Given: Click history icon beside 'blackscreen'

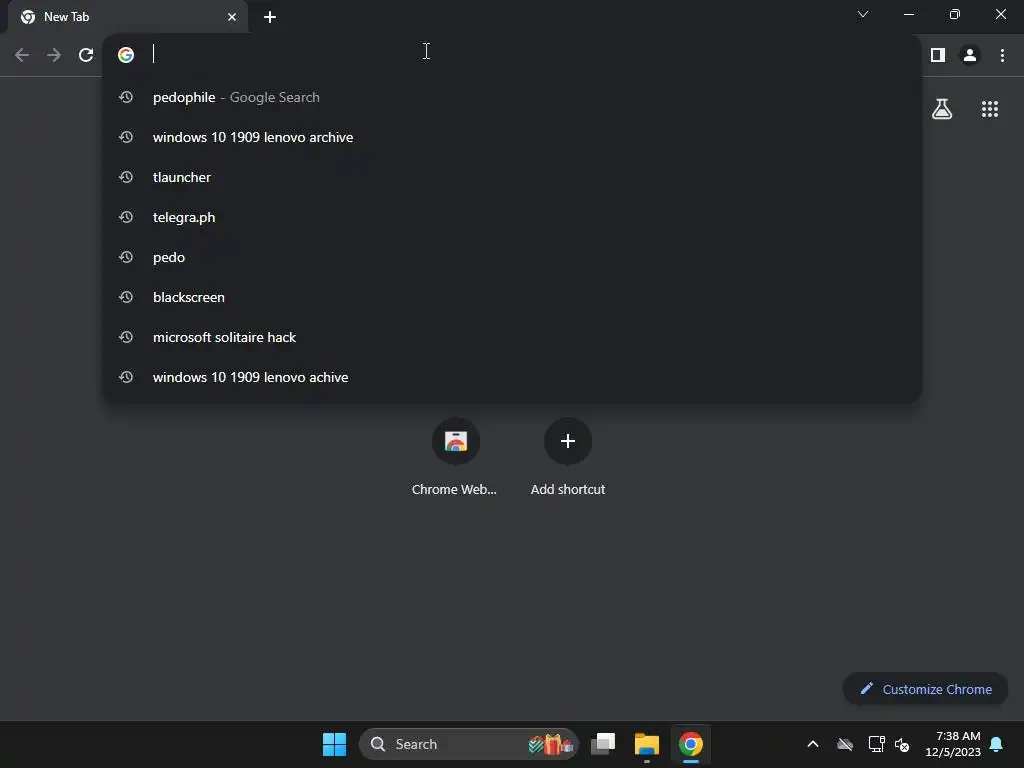Looking at the screenshot, I should pos(126,297).
